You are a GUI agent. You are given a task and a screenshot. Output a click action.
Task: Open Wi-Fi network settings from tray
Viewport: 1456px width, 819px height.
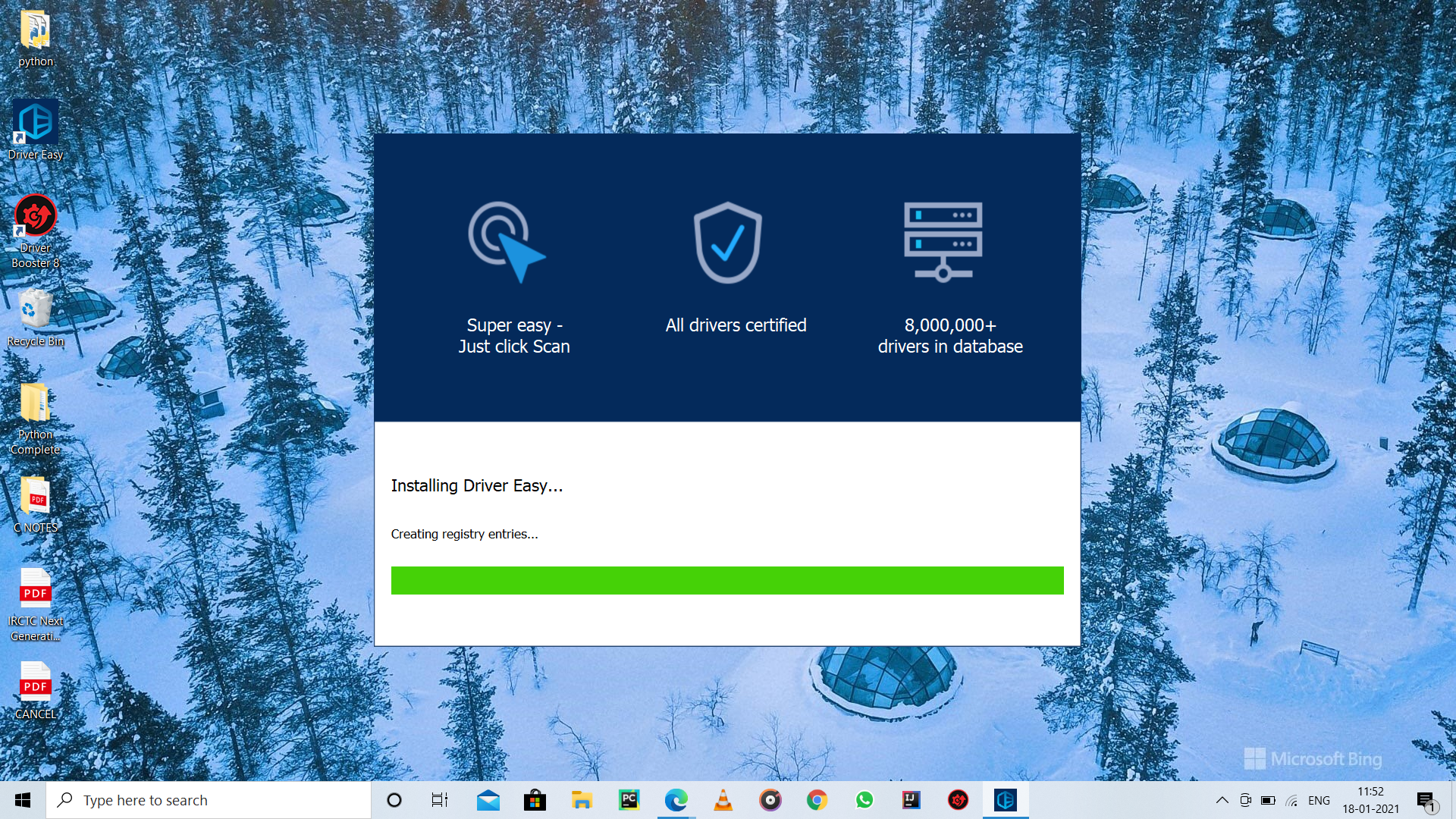point(1292,800)
